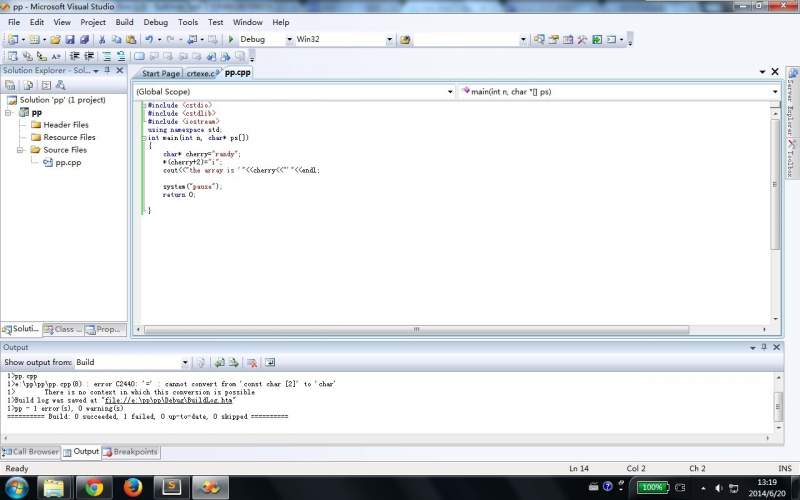Click the Copy icon in toolbar
Screen dimensions: 800x500
(116, 39)
